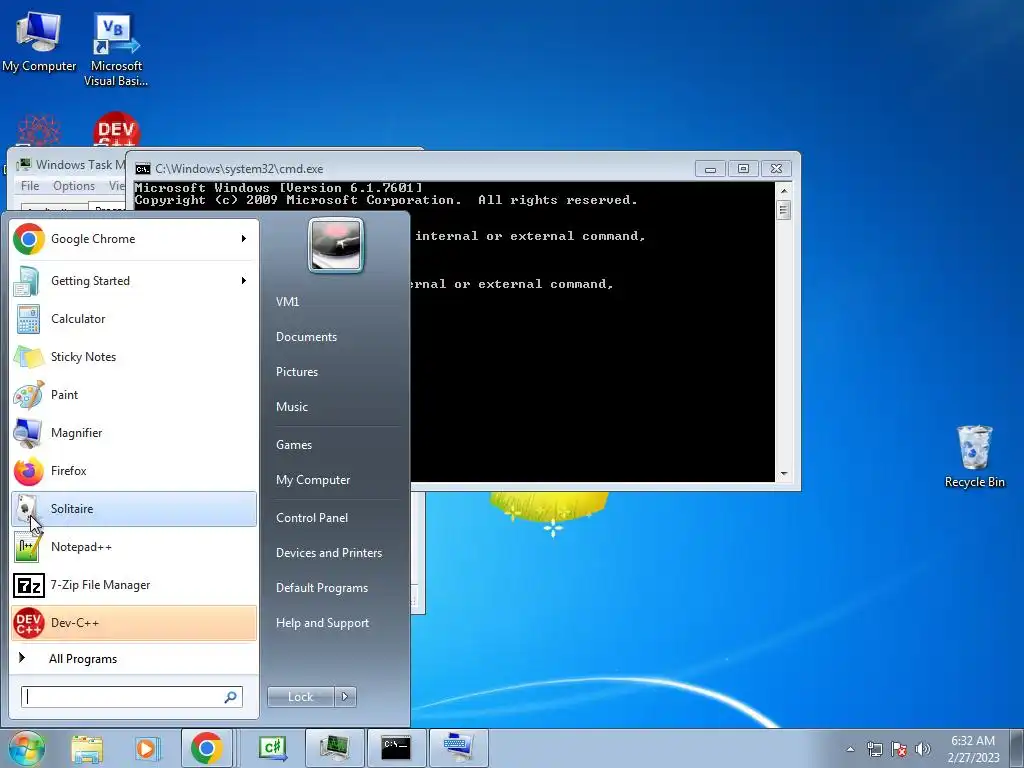Open Calculator from Start menu
Viewport: 1024px width, 768px height.
point(134,319)
